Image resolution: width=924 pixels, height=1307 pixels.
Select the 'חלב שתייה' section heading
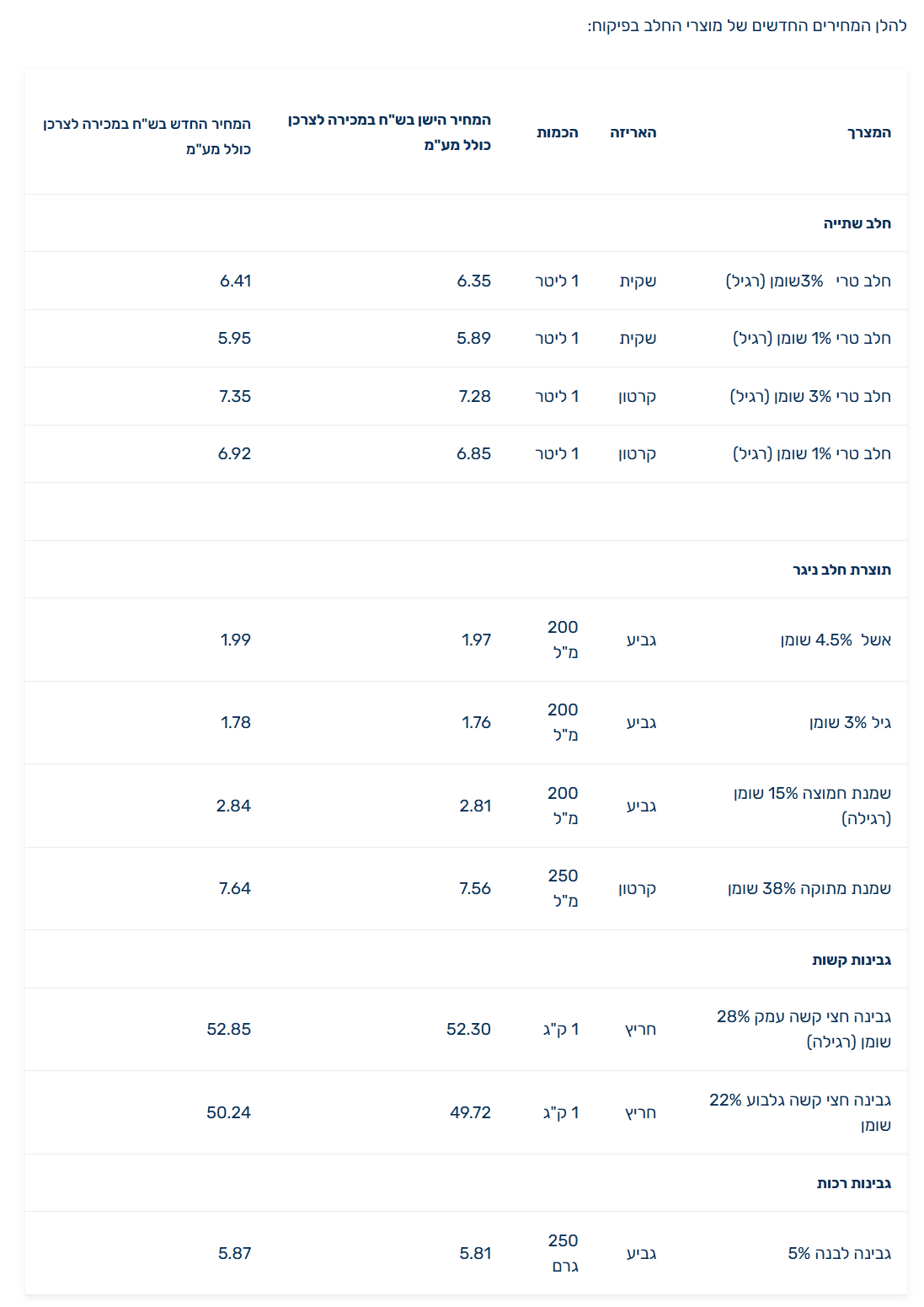(857, 223)
